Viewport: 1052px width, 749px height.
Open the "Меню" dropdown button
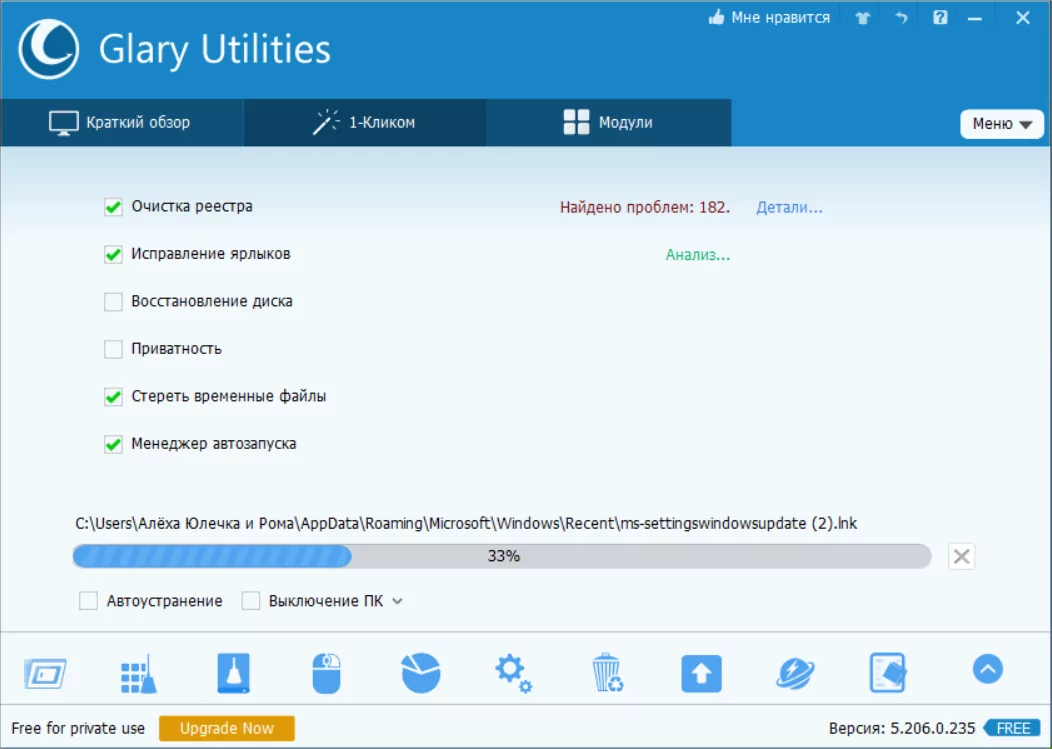tap(1001, 124)
